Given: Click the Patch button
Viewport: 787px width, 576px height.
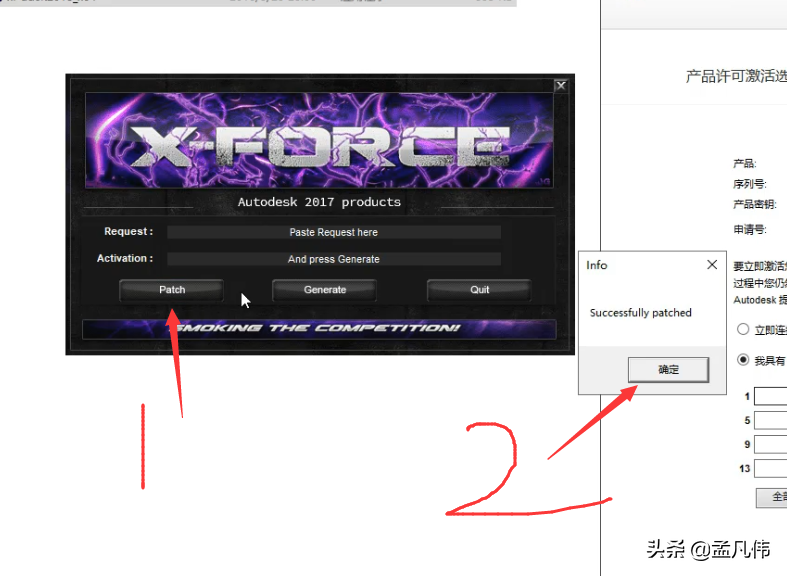Looking at the screenshot, I should (x=172, y=290).
